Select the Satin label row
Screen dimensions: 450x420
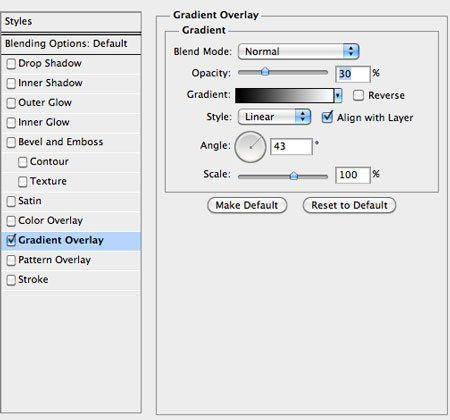pos(71,201)
